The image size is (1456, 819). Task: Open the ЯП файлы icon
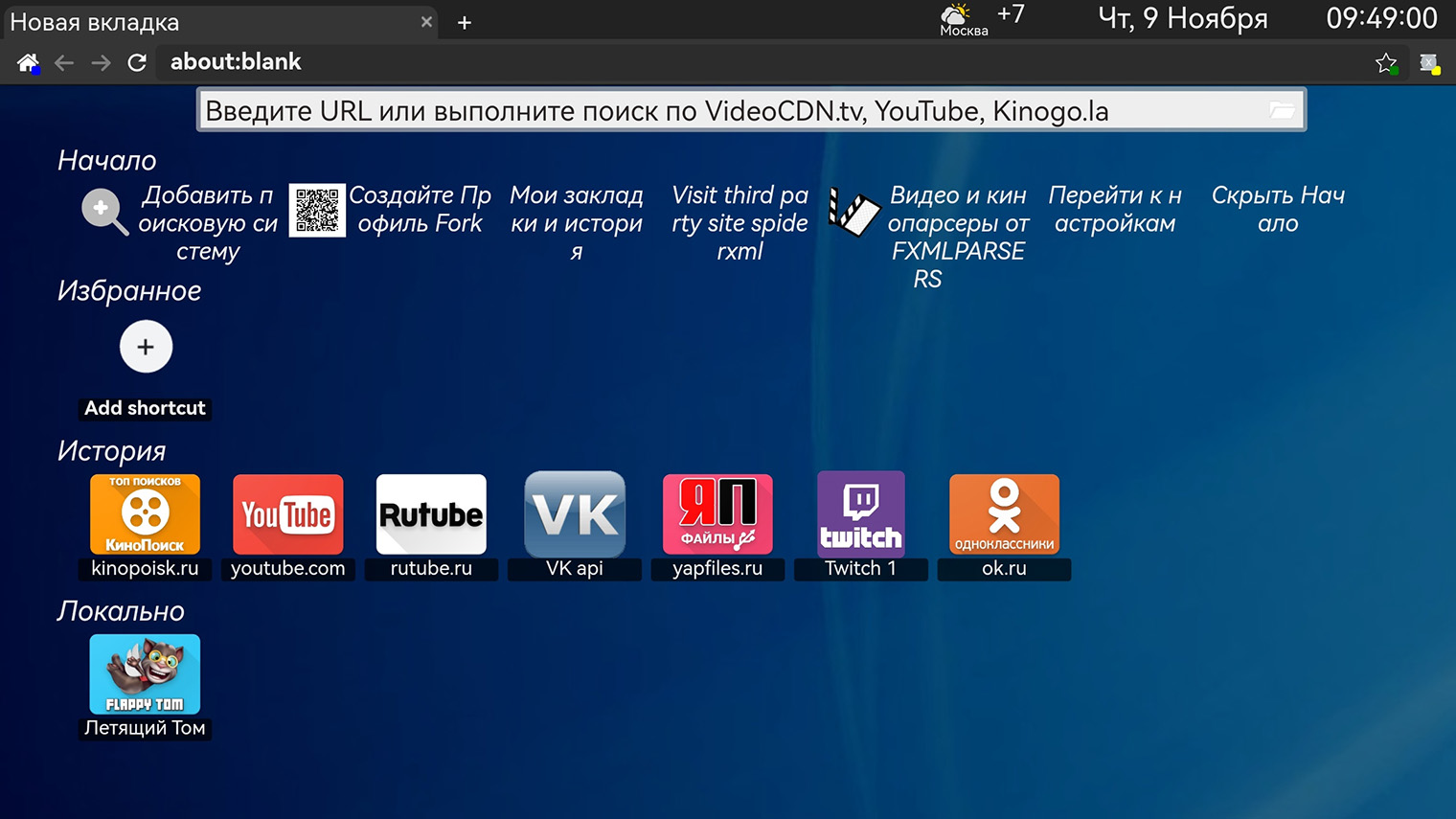pyautogui.click(x=717, y=514)
